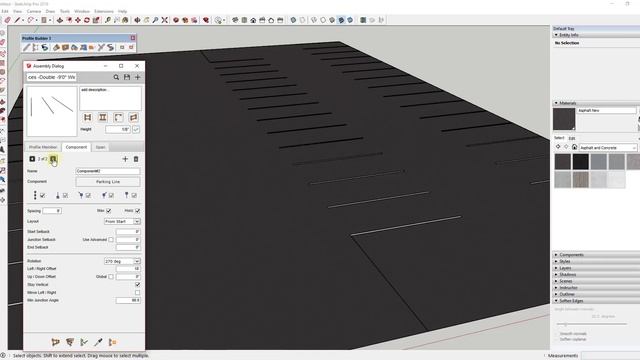The image size is (640, 360).
Task: Toggle the Host checkbox
Action: [138, 211]
